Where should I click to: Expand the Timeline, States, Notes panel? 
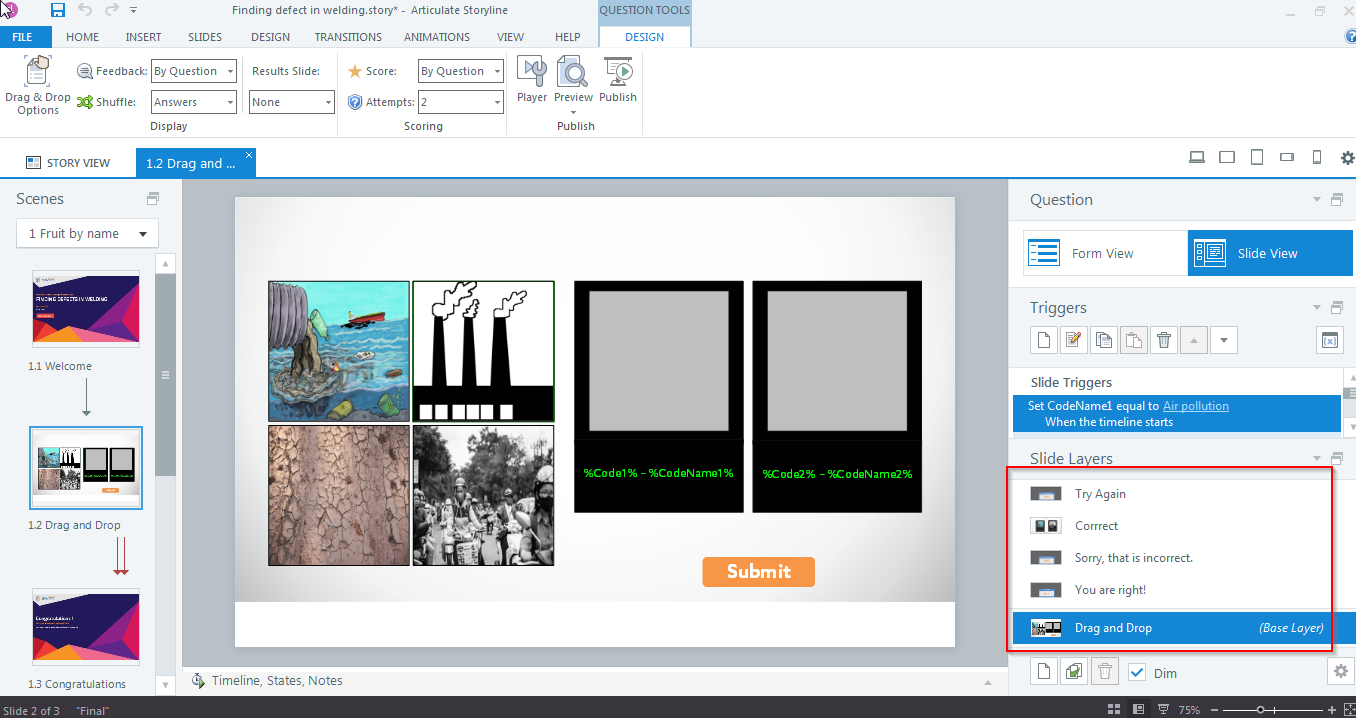click(277, 681)
